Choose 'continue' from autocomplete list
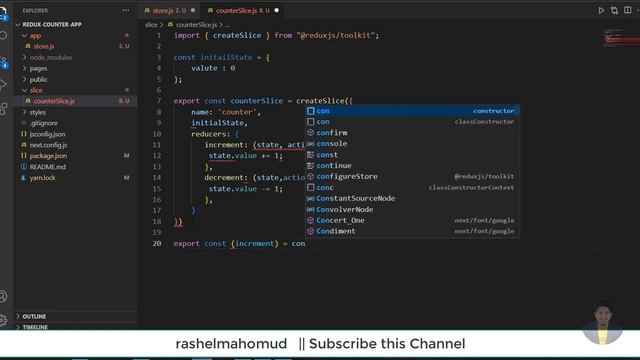The width and height of the screenshot is (640, 360). (x=412, y=166)
